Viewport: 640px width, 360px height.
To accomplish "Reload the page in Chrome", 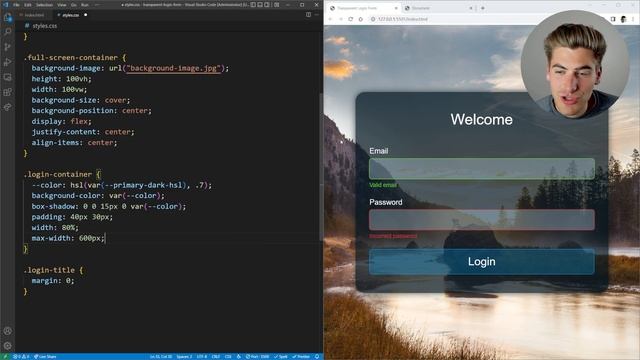I will [x=351, y=19].
